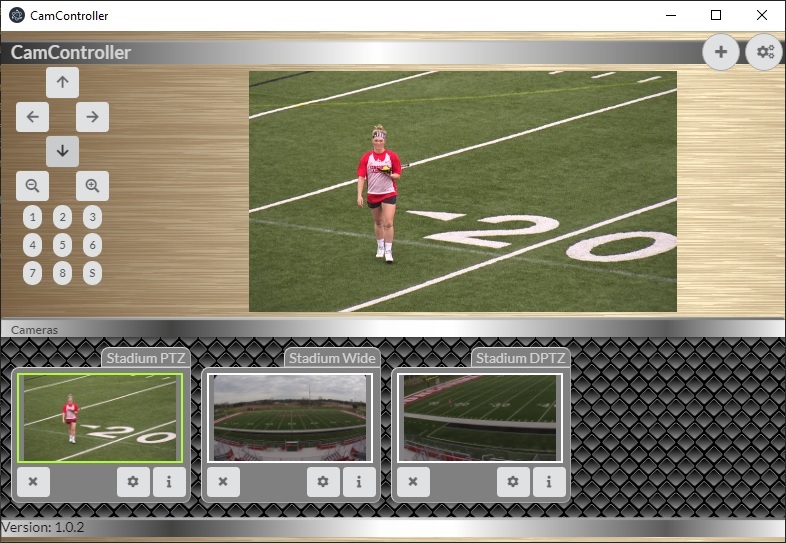Add a new camera with the plus button
Screen dimensions: 786x543
point(721,52)
